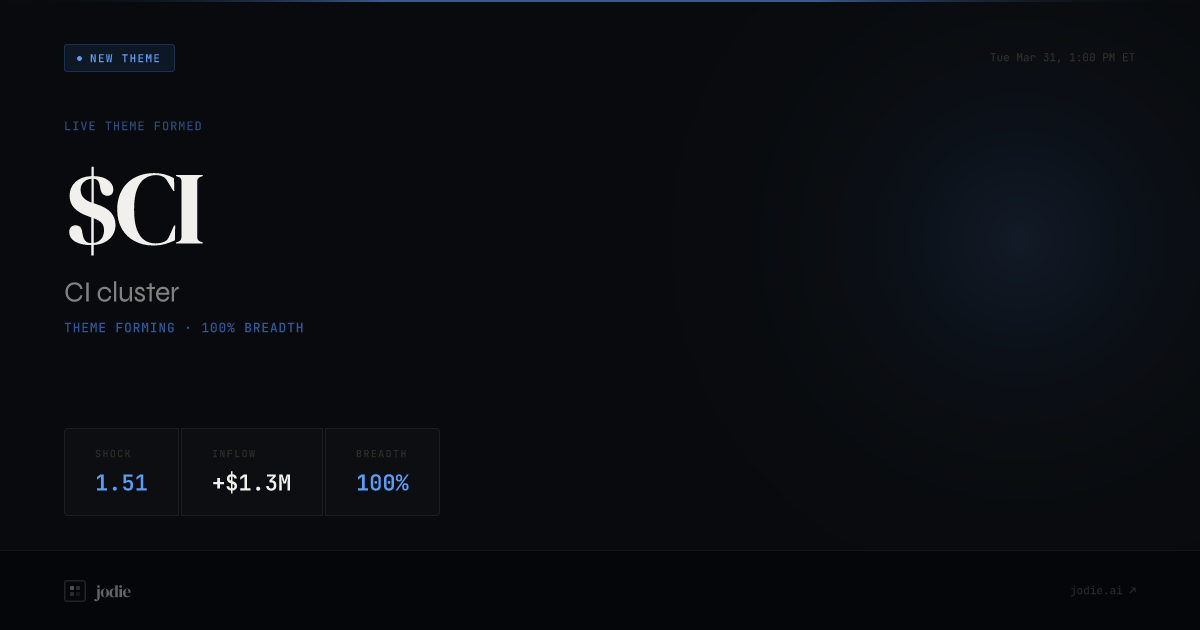Click the Tue Mar 31 timestamp

pyautogui.click(x=1062, y=58)
